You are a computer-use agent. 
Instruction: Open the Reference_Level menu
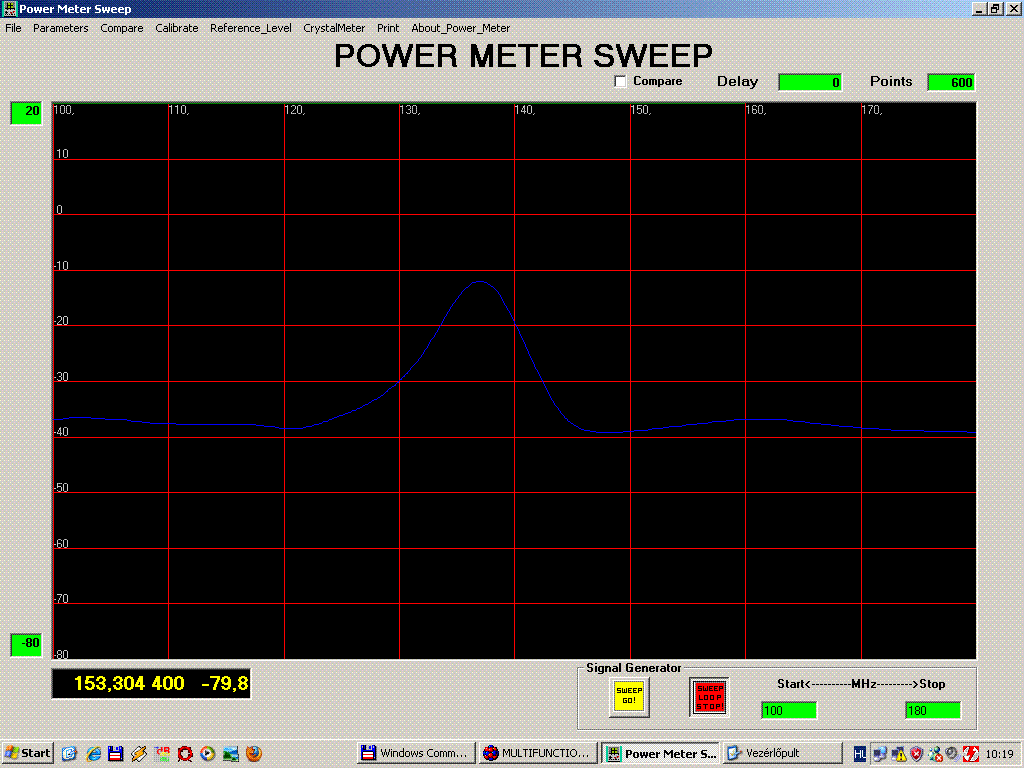pos(250,28)
